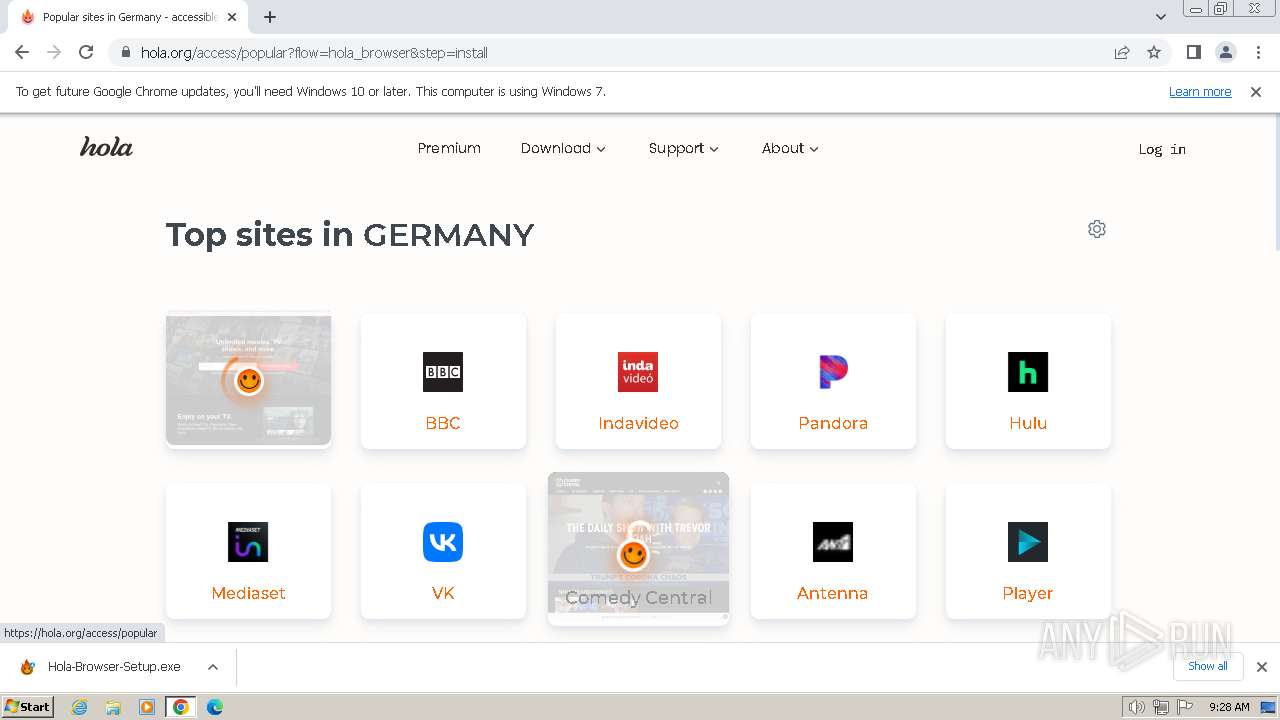Share this page icon in address bar

1122,52
